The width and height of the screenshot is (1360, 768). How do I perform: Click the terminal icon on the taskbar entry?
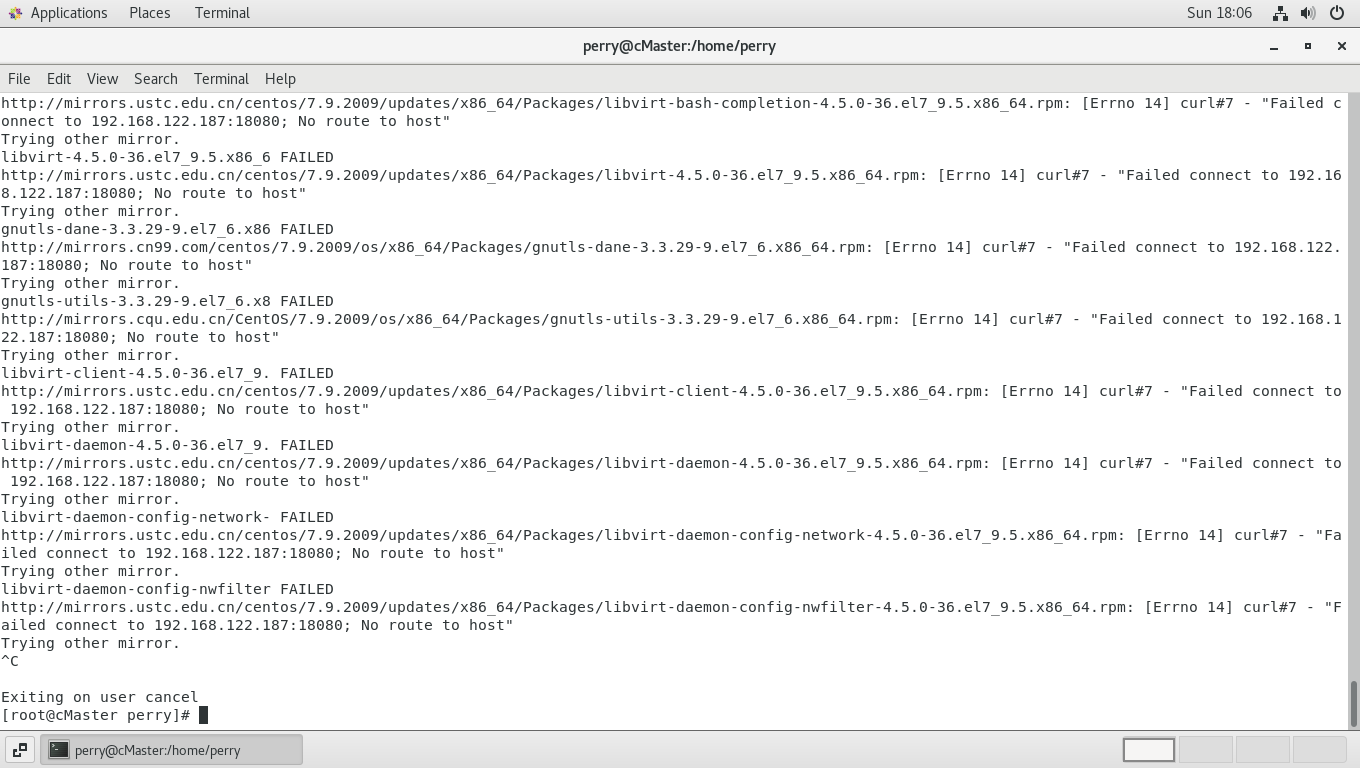tap(59, 748)
